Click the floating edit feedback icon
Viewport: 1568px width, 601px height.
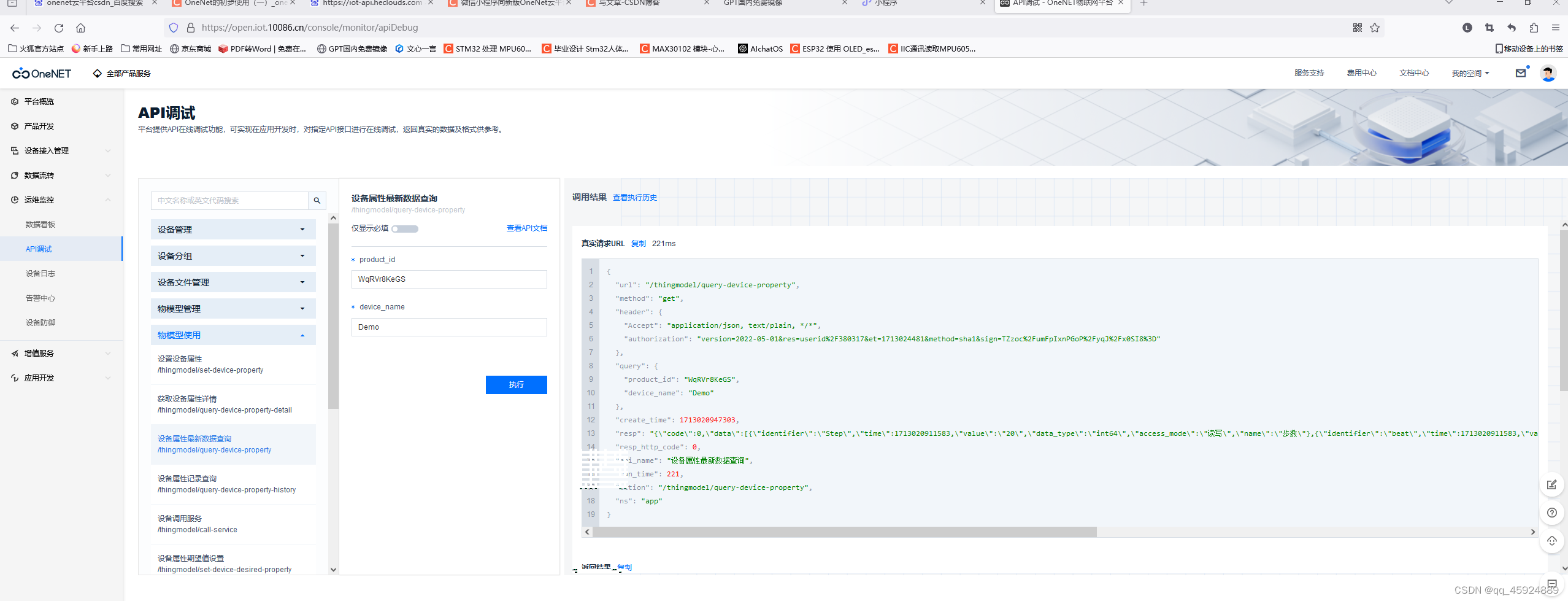[1552, 485]
